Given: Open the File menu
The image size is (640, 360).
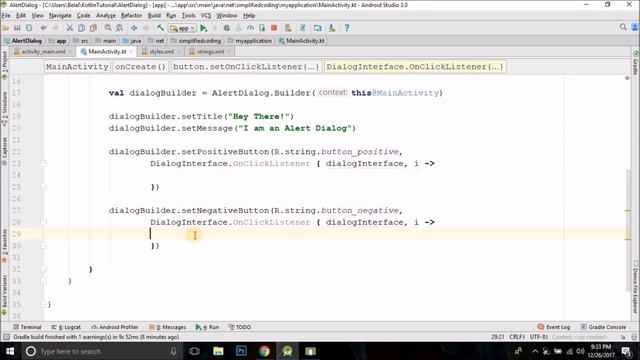Looking at the screenshot, I should [x=6, y=16].
